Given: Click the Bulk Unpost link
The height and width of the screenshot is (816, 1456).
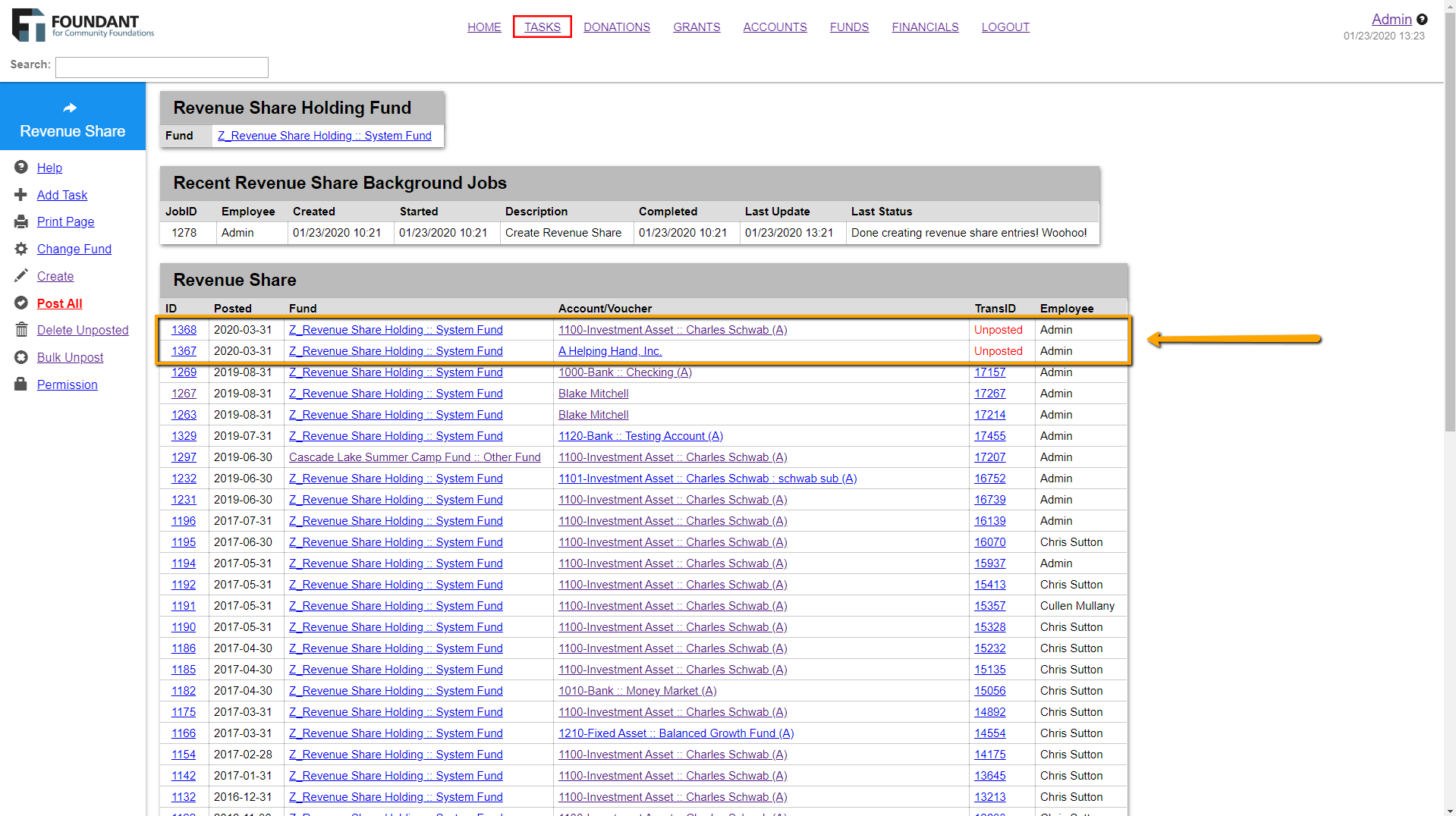Looking at the screenshot, I should tap(71, 357).
